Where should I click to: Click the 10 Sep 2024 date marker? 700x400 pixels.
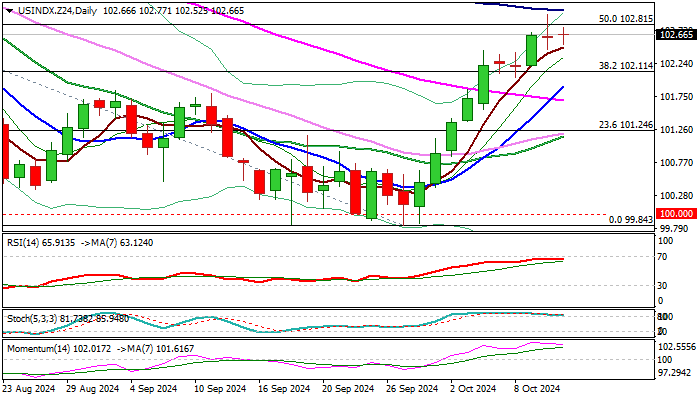coord(221,389)
